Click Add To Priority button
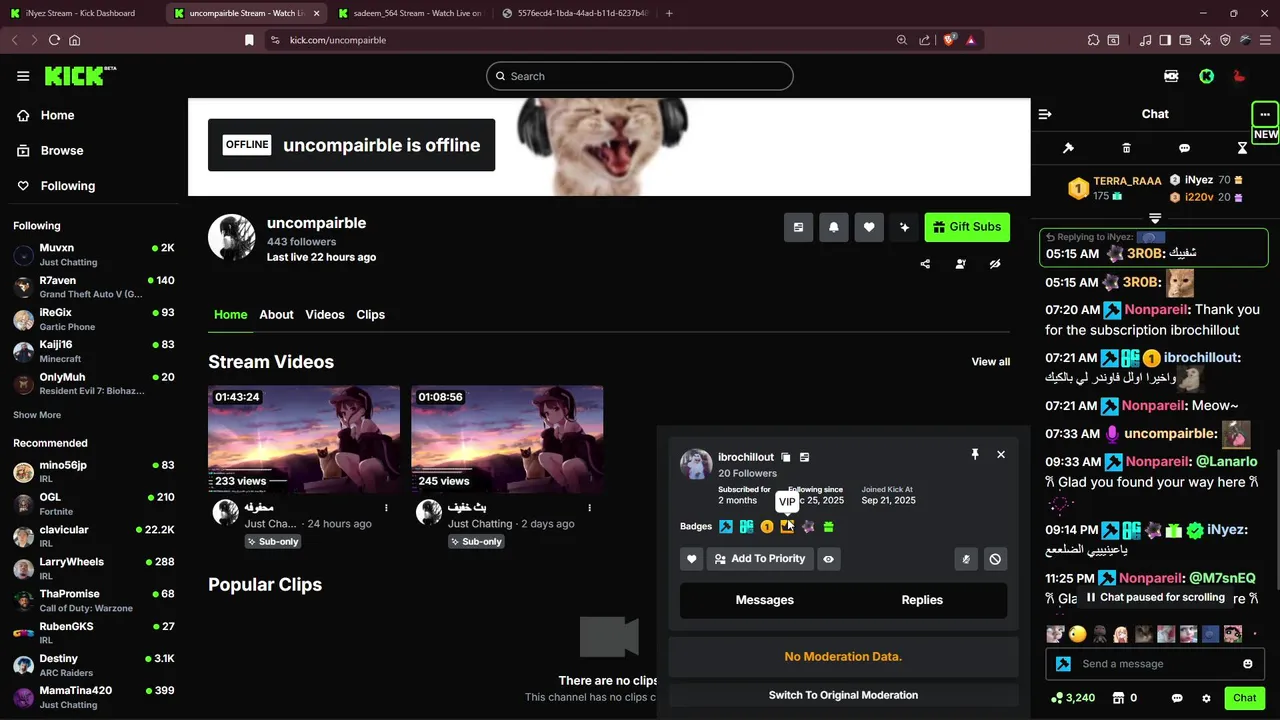The width and height of the screenshot is (1280, 720). (759, 559)
